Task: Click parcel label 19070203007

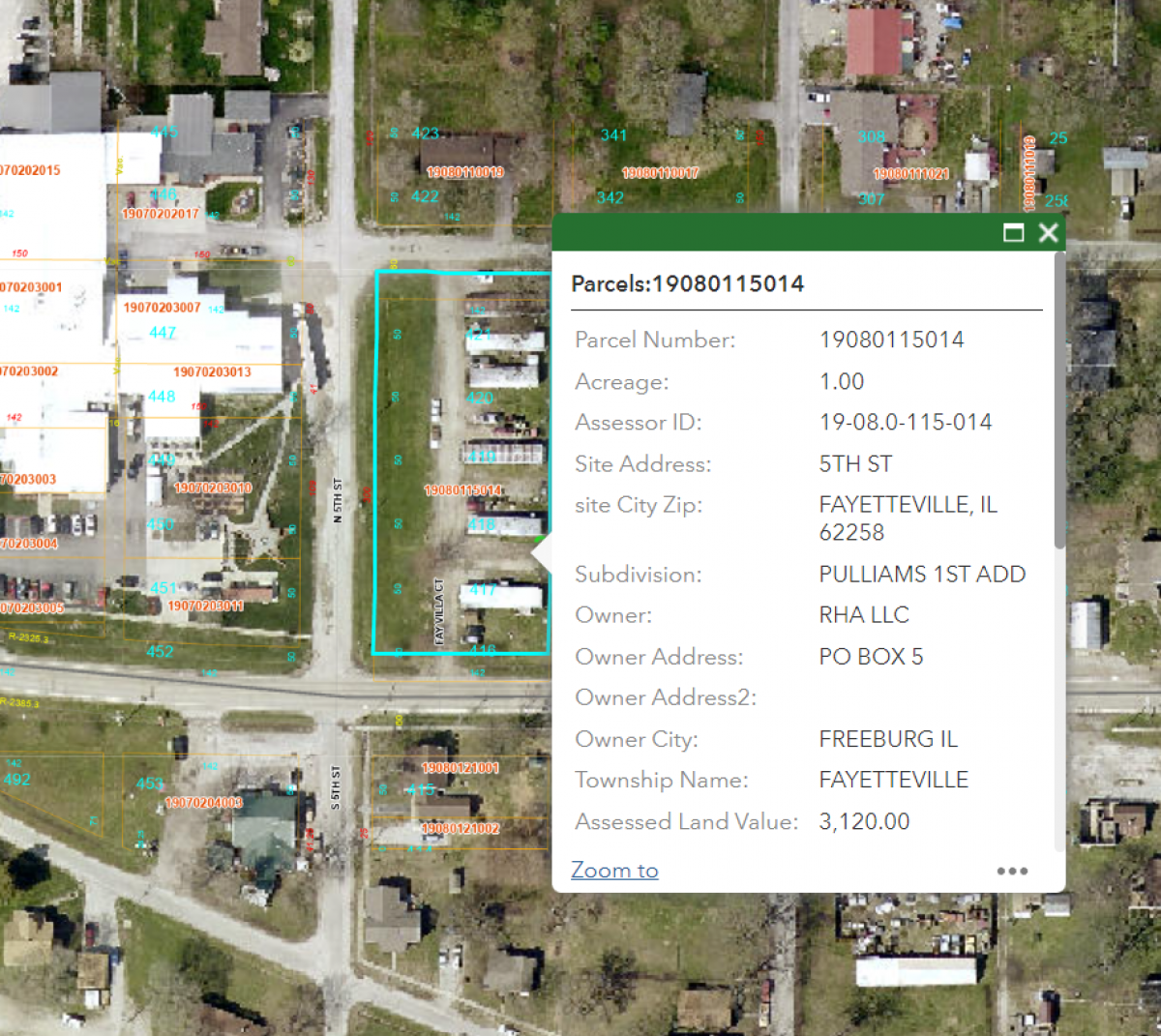Action: 162,308
